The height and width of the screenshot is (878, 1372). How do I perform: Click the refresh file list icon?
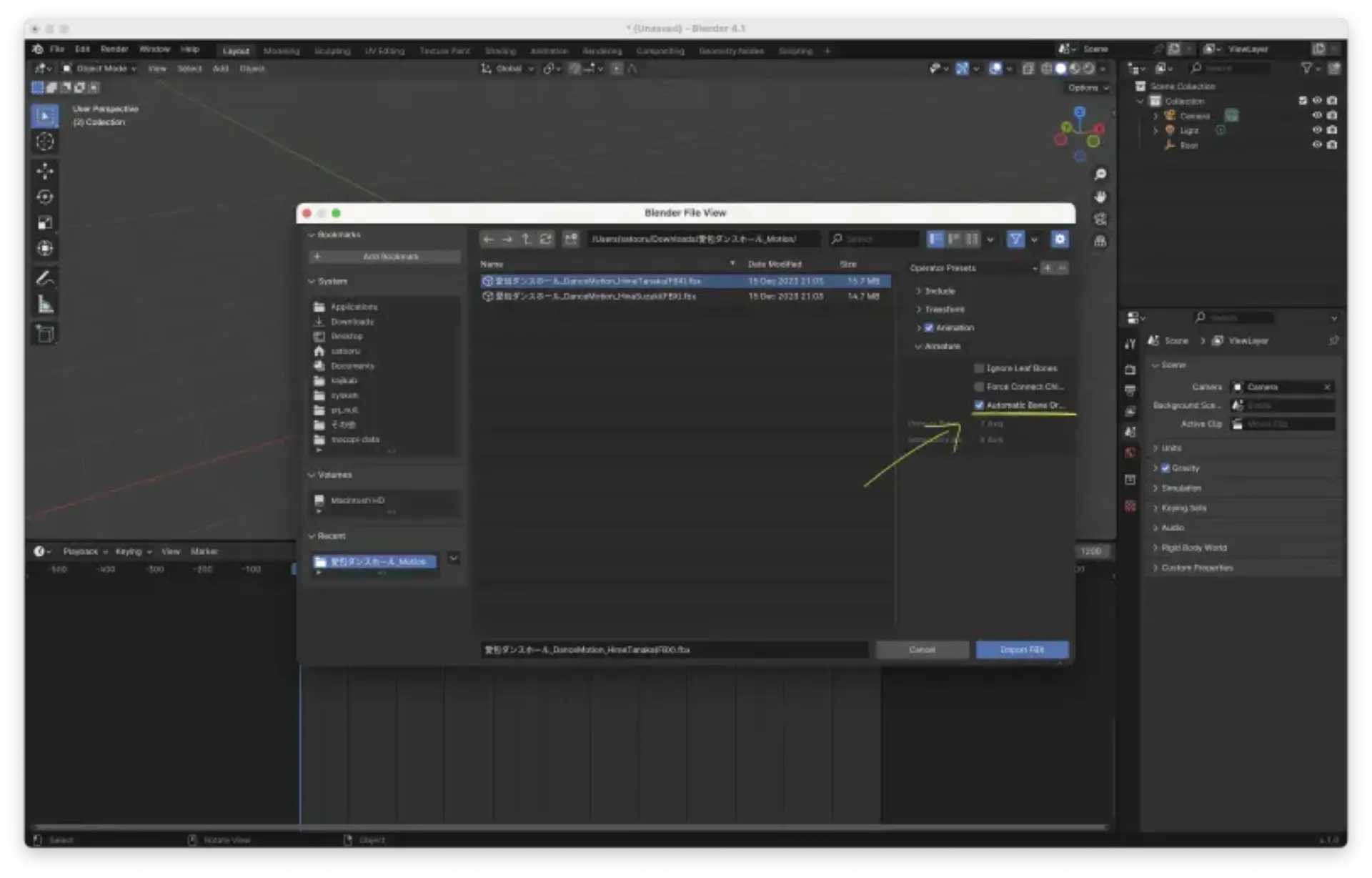click(546, 239)
